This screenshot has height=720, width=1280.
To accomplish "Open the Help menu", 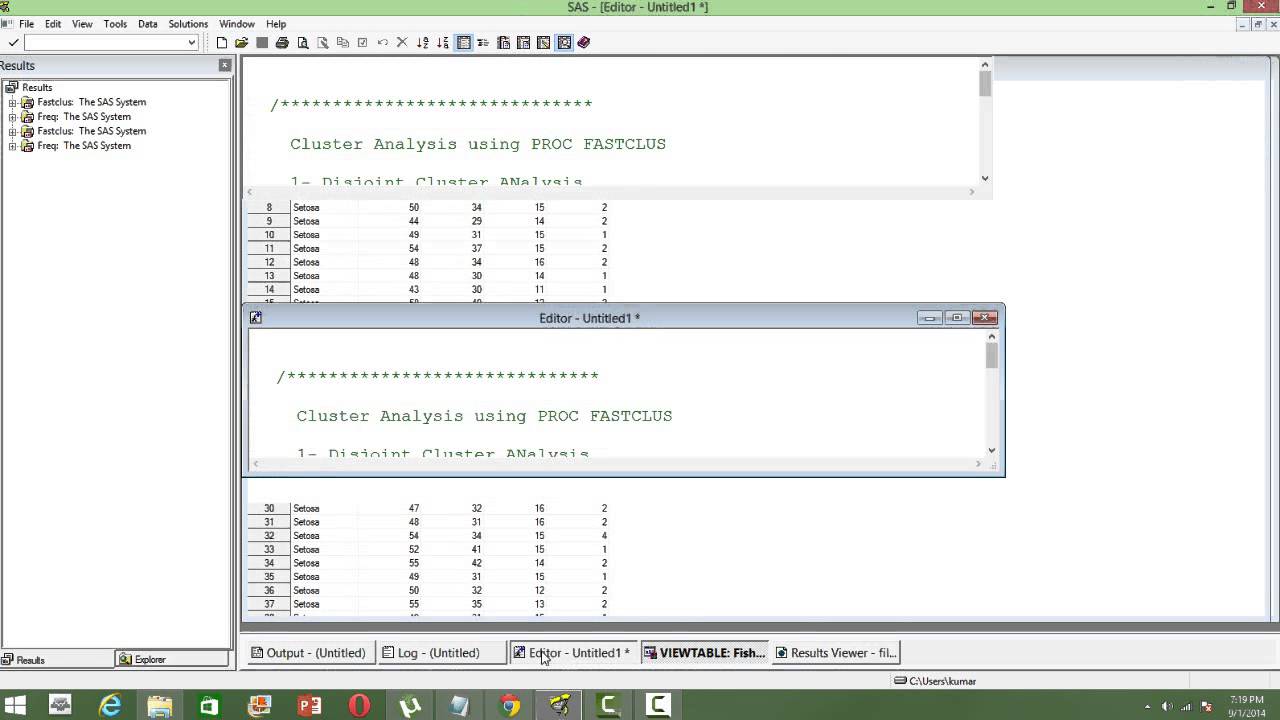I will (276, 24).
